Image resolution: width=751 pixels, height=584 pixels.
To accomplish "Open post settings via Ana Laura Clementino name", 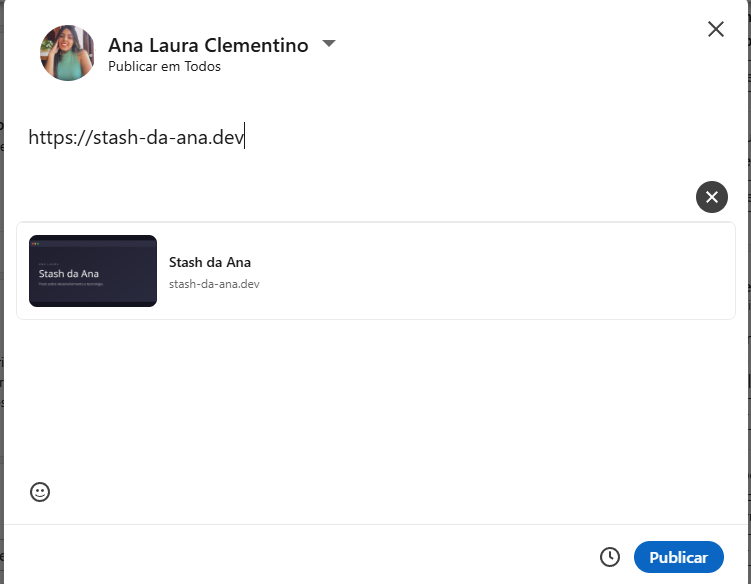I will coord(208,45).
